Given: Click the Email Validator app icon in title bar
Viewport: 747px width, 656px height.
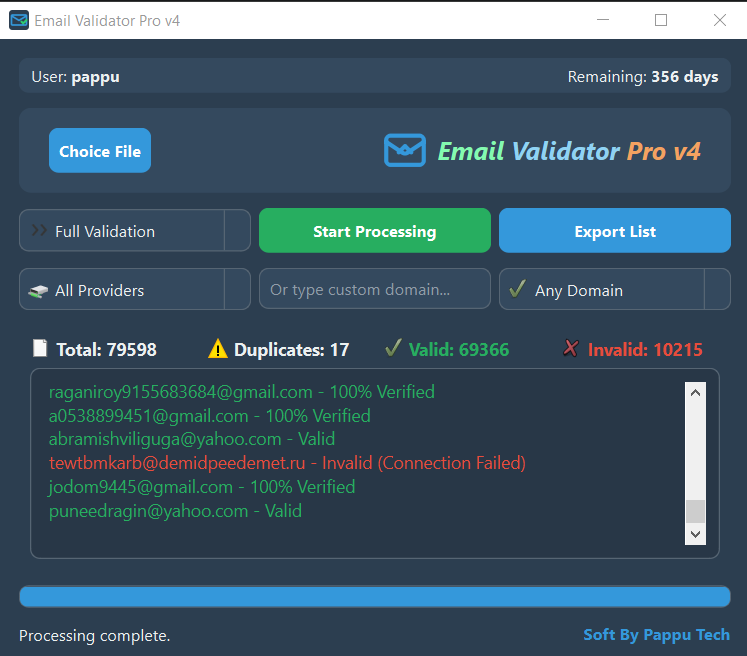Looking at the screenshot, I should coord(19,20).
